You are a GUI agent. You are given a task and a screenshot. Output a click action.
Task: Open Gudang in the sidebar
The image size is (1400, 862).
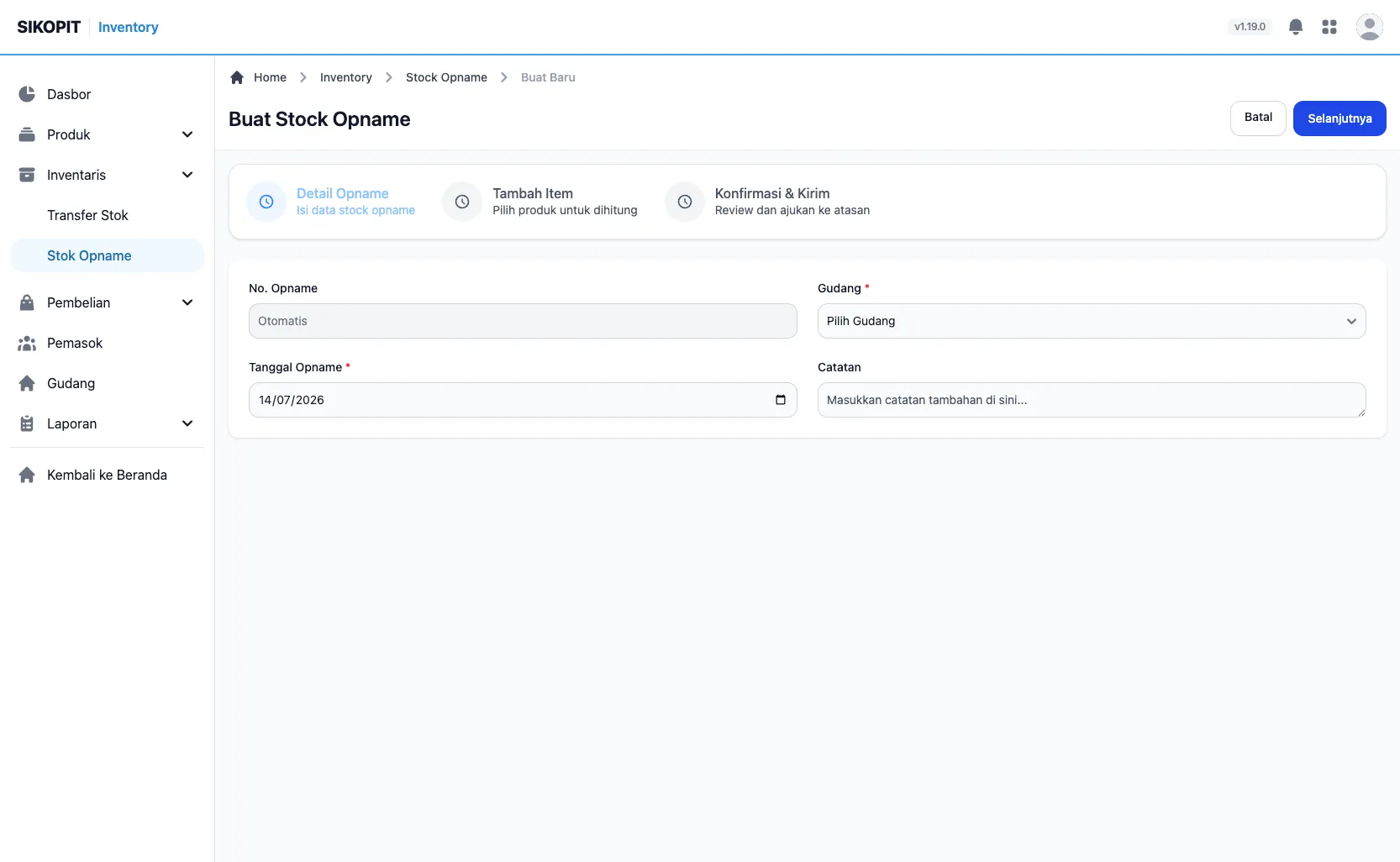point(107,383)
